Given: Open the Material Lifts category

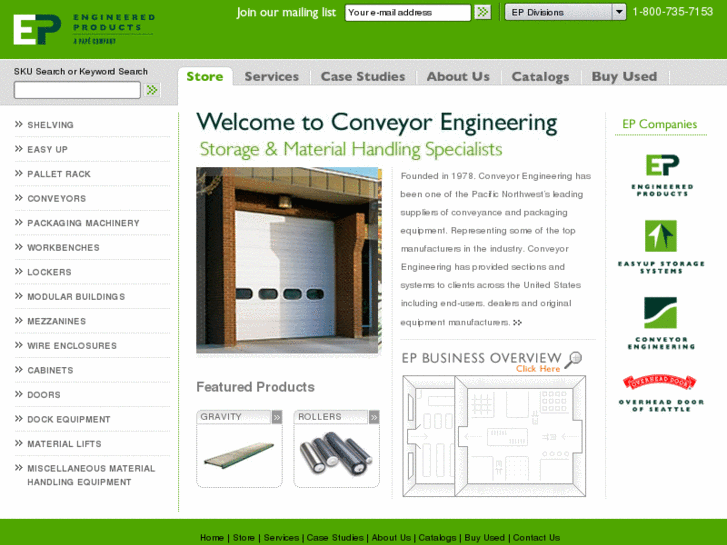Looking at the screenshot, I should (64, 444).
